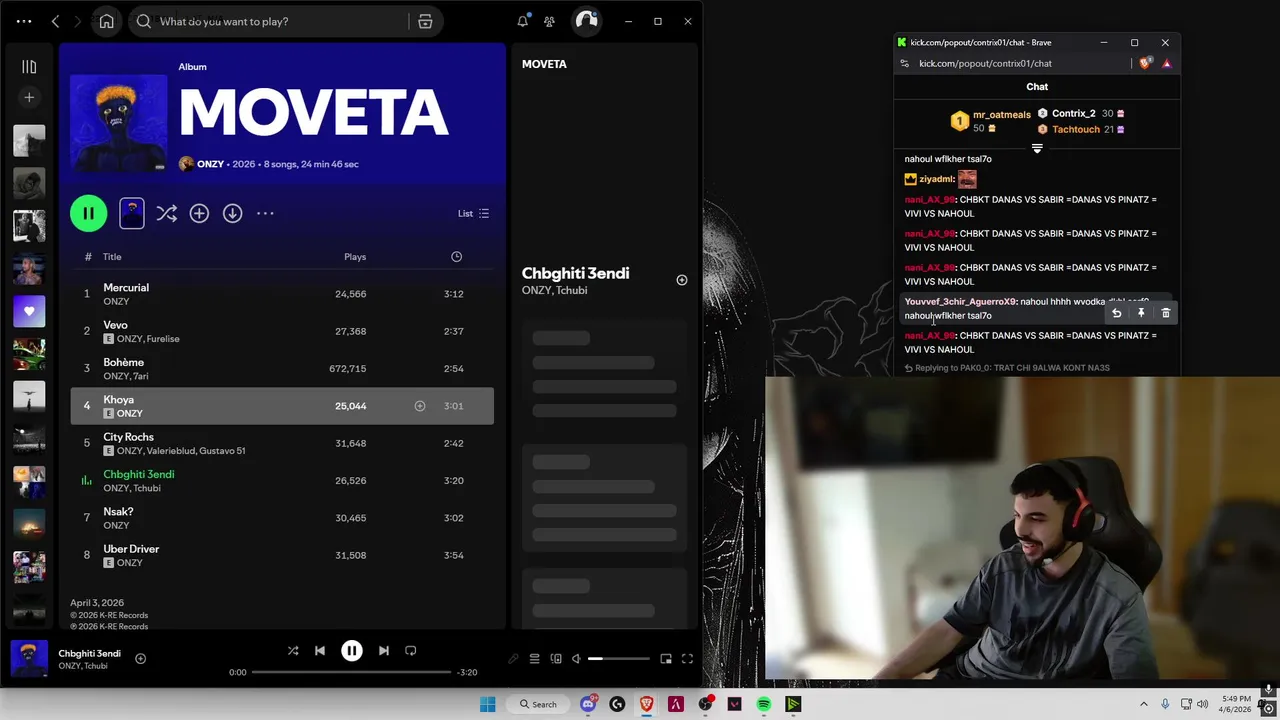Image resolution: width=1280 pixels, height=720 pixels.
Task: Enter full screen player view
Action: click(687, 659)
